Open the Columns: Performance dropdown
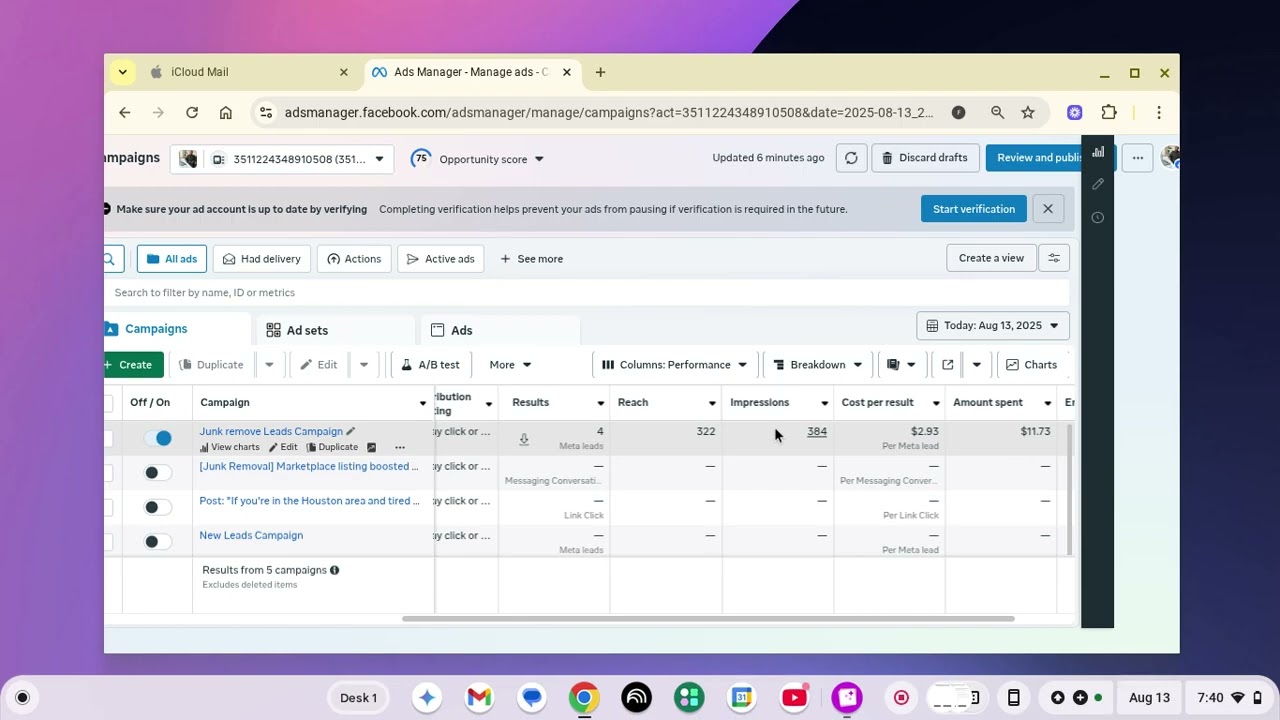The width and height of the screenshot is (1280, 720). [675, 365]
